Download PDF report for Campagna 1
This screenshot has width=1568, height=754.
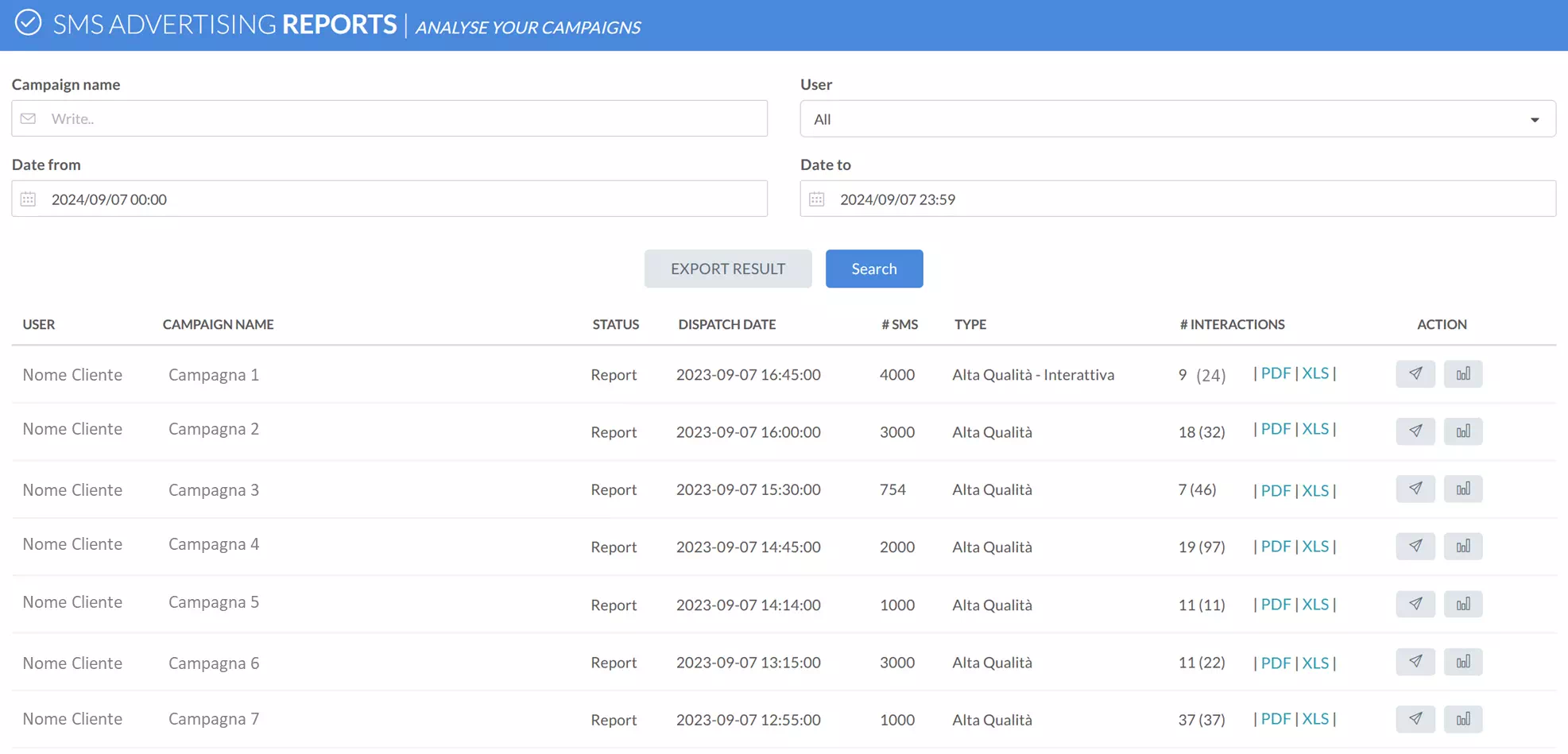pos(1276,373)
